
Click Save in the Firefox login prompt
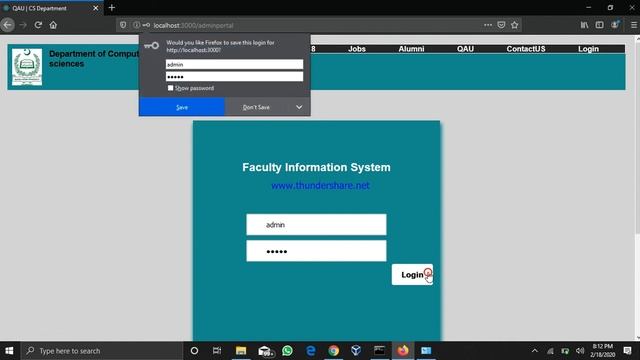click(182, 107)
